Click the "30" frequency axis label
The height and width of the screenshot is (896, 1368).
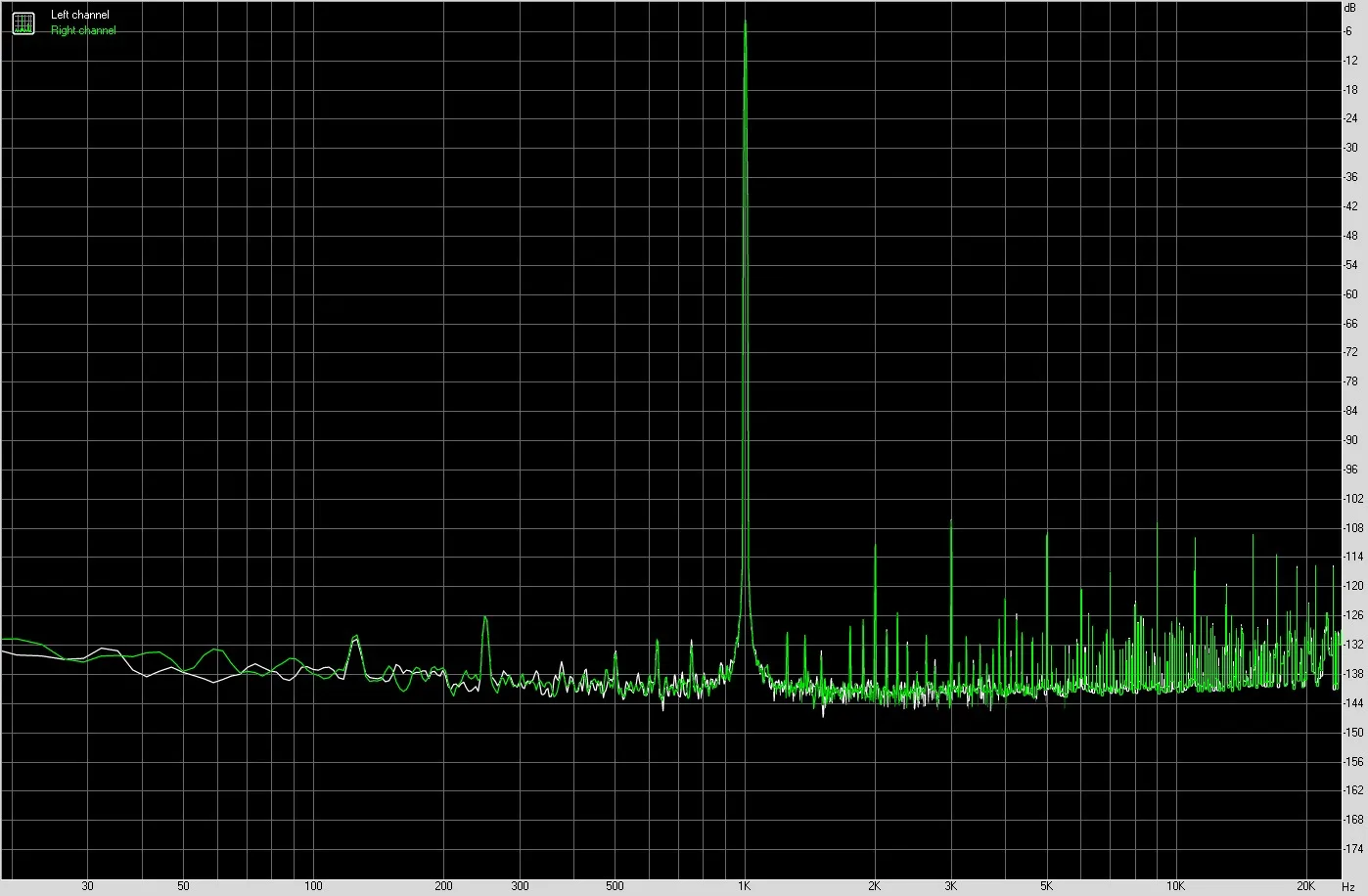click(87, 886)
